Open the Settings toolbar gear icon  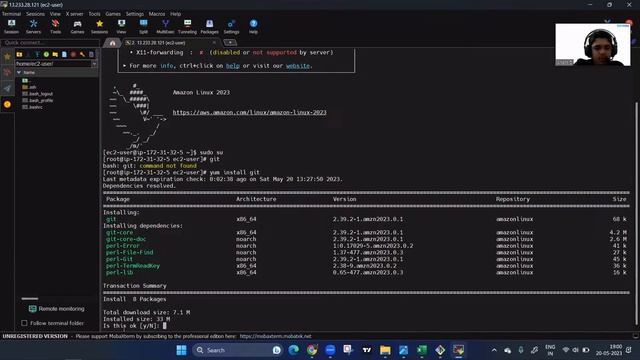coord(231,27)
